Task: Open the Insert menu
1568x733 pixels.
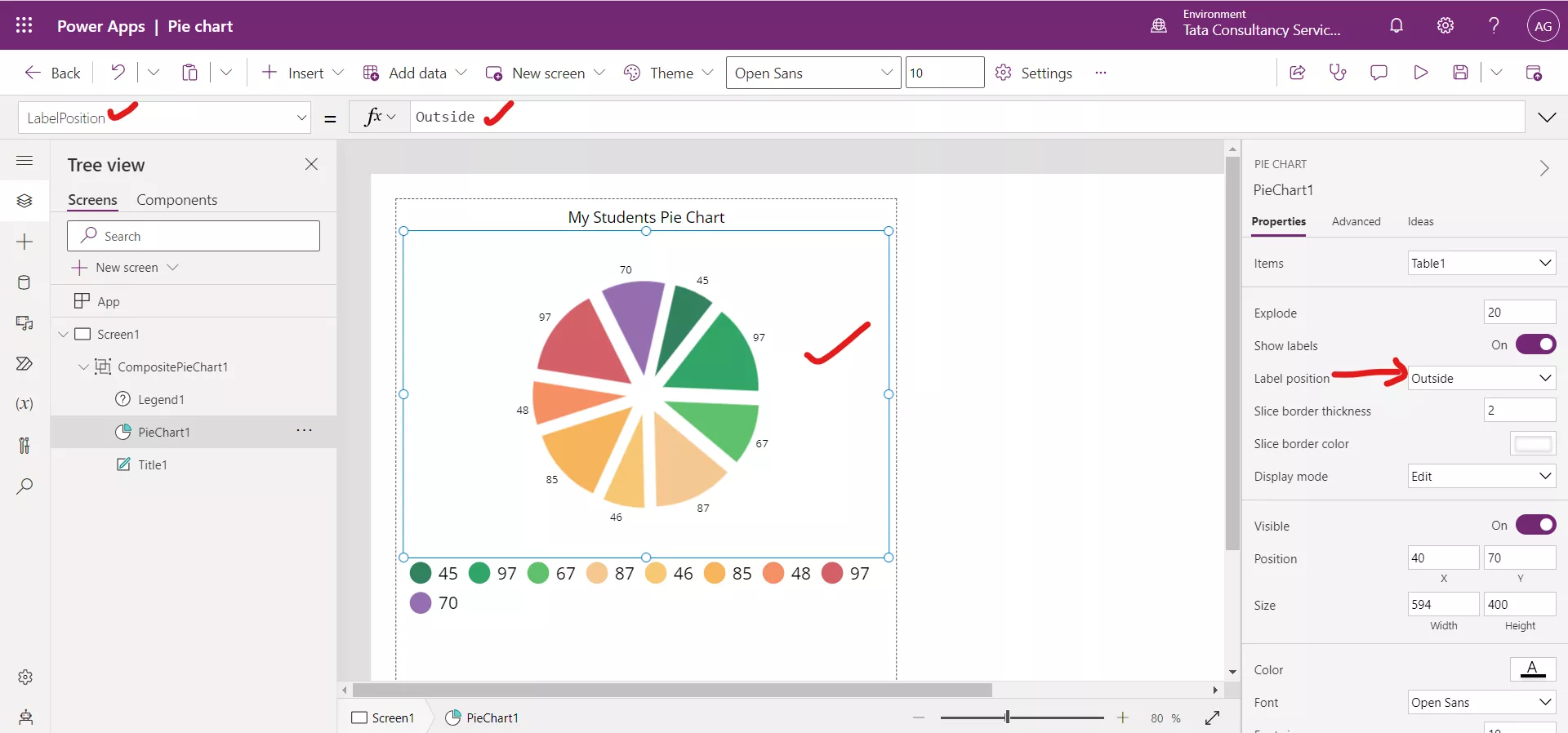Action: (302, 73)
